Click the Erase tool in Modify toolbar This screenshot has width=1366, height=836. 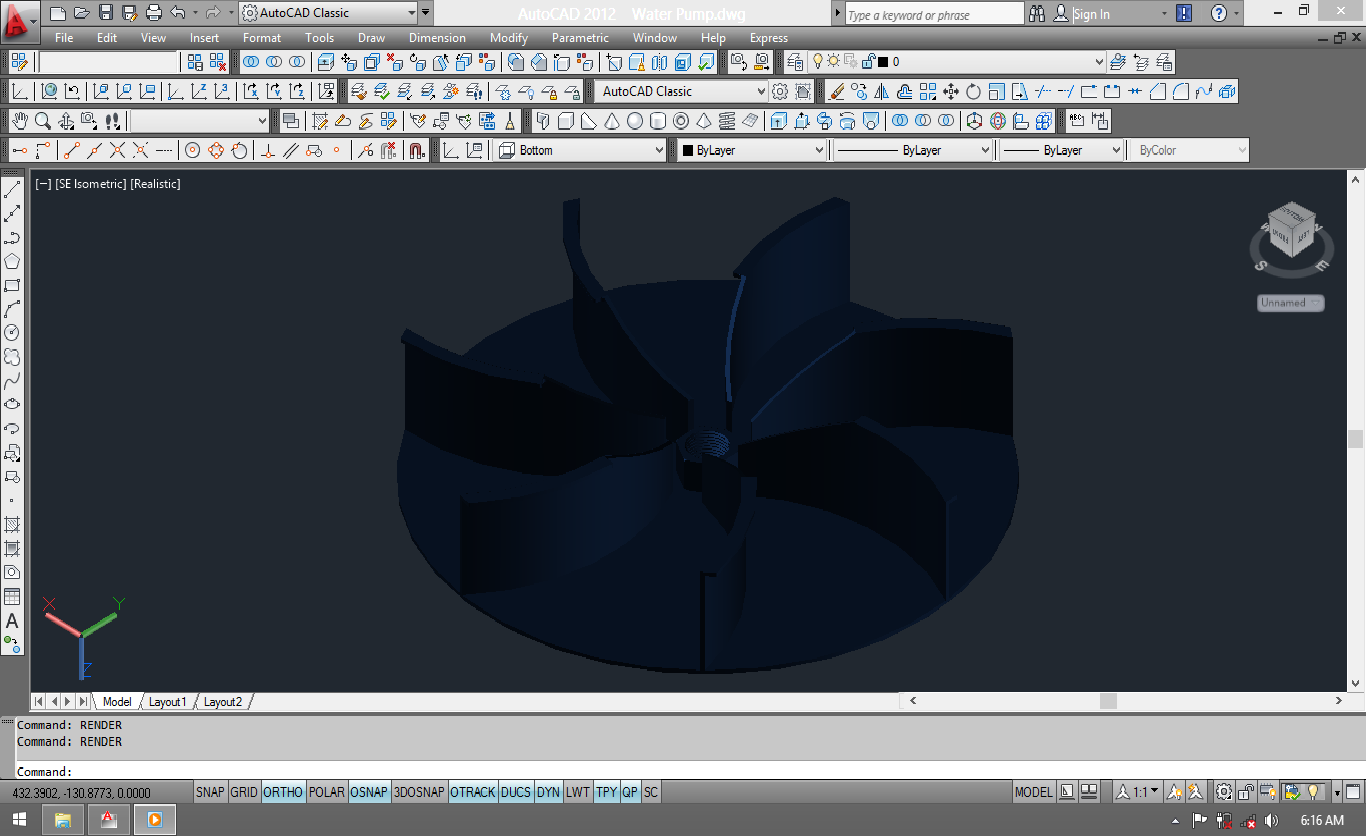pos(837,91)
